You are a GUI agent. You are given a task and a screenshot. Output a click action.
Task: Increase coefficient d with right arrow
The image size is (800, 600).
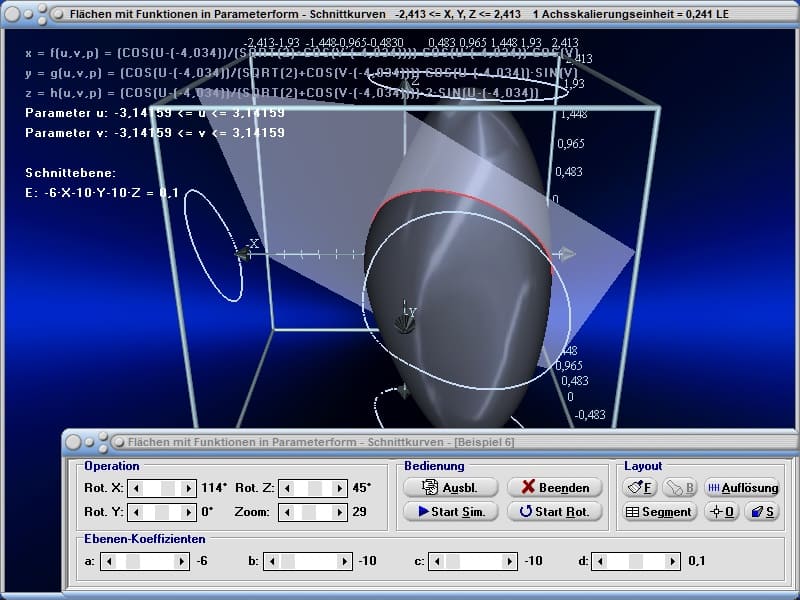tap(673, 561)
